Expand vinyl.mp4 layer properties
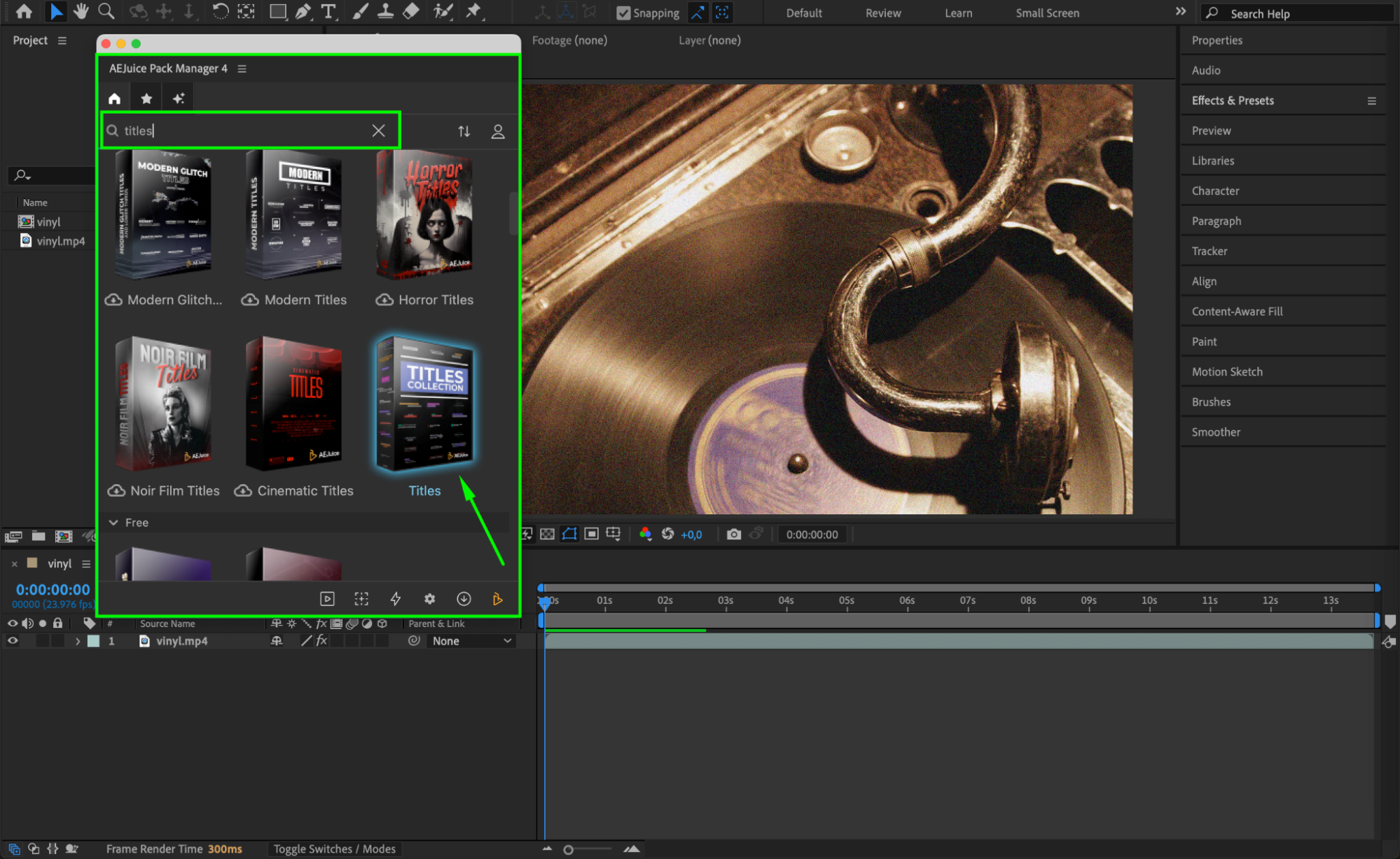This screenshot has height=859, width=1400. coord(78,641)
